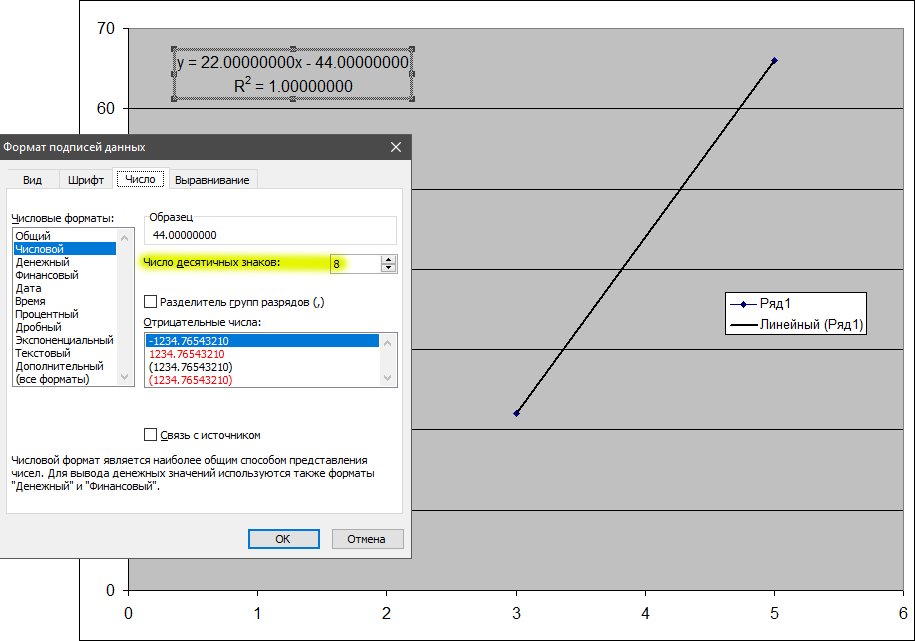This screenshot has height=641, width=915.
Task: Toggle Связь с источником checkbox
Action: pyautogui.click(x=151, y=435)
